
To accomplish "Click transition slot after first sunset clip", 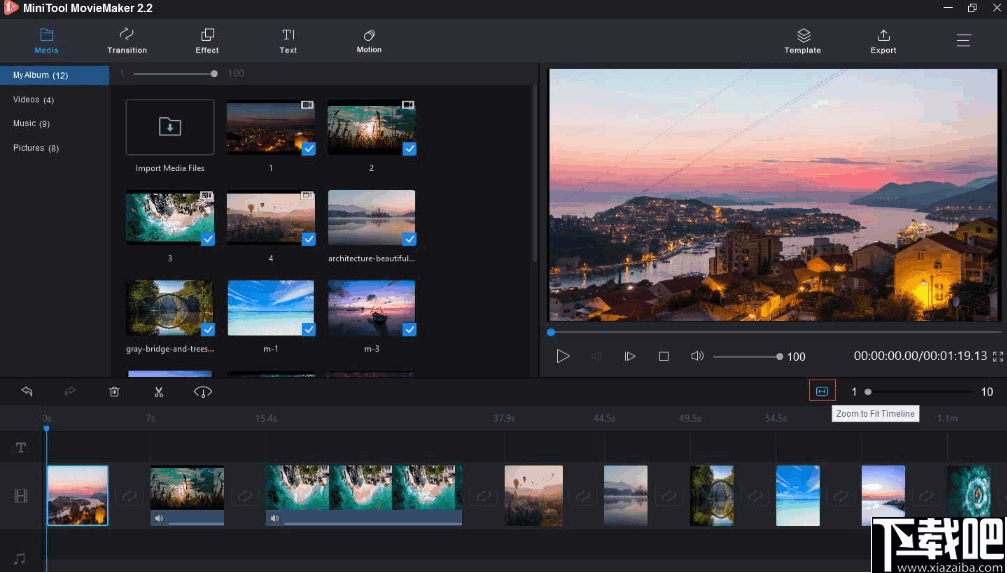I will tap(129, 495).
